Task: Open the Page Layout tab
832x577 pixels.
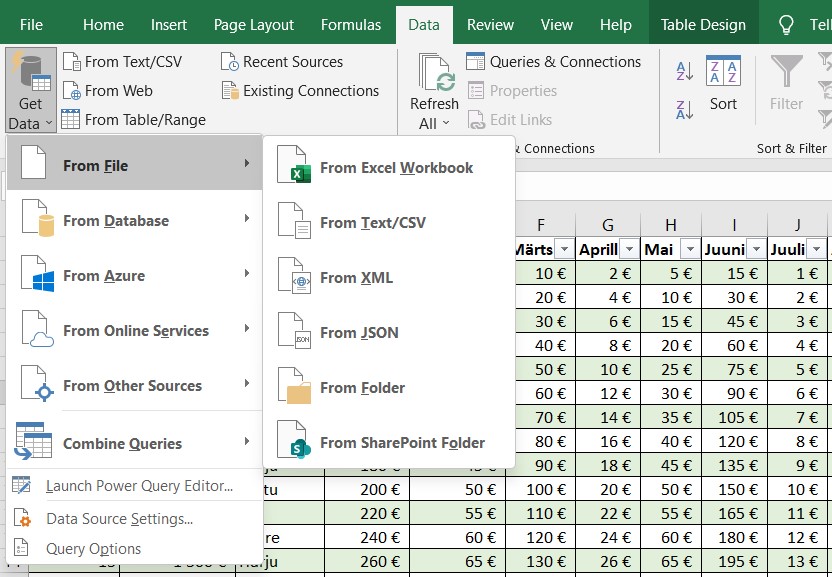Action: pyautogui.click(x=254, y=25)
